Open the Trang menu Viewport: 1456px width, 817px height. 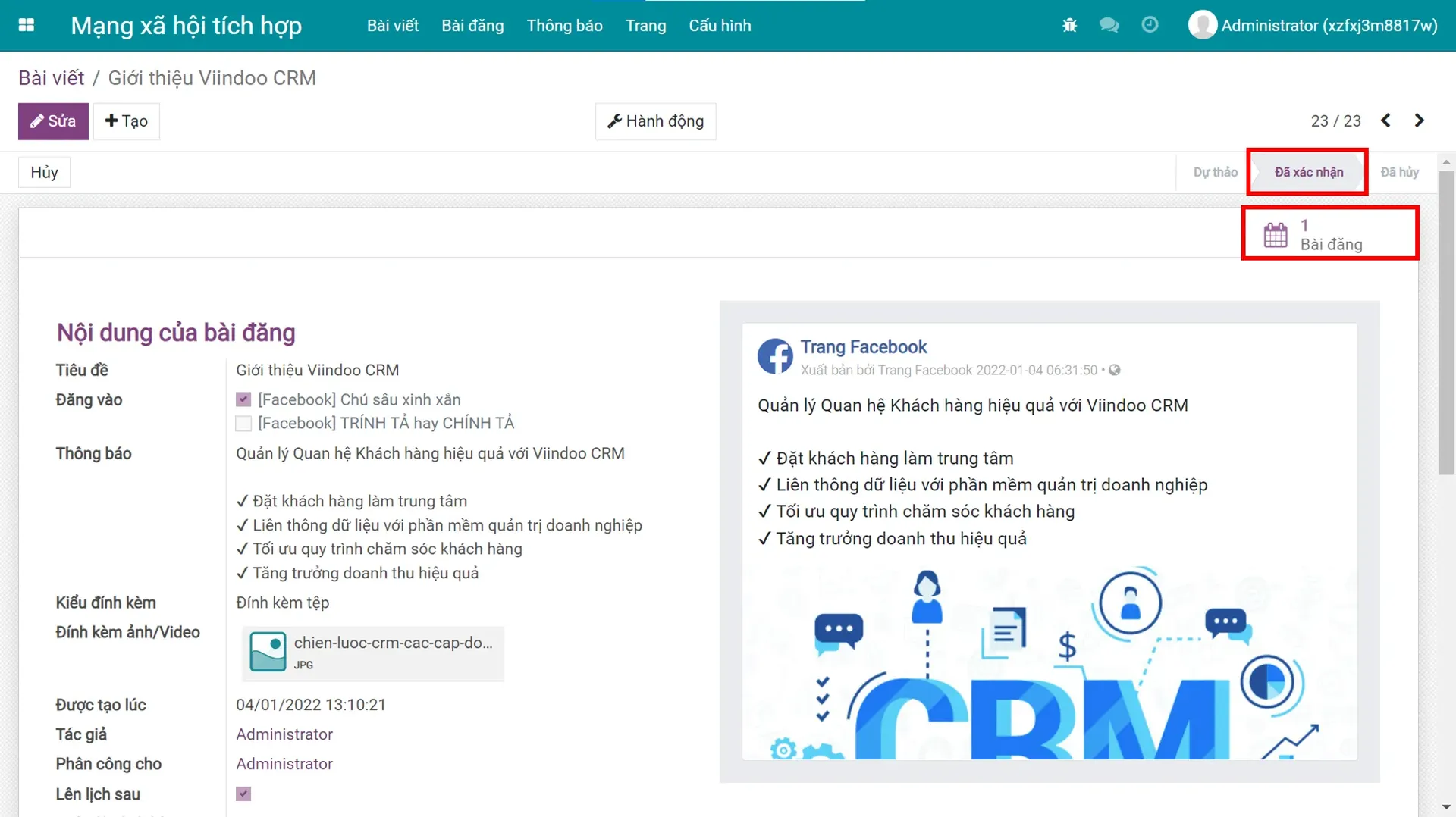tap(646, 26)
